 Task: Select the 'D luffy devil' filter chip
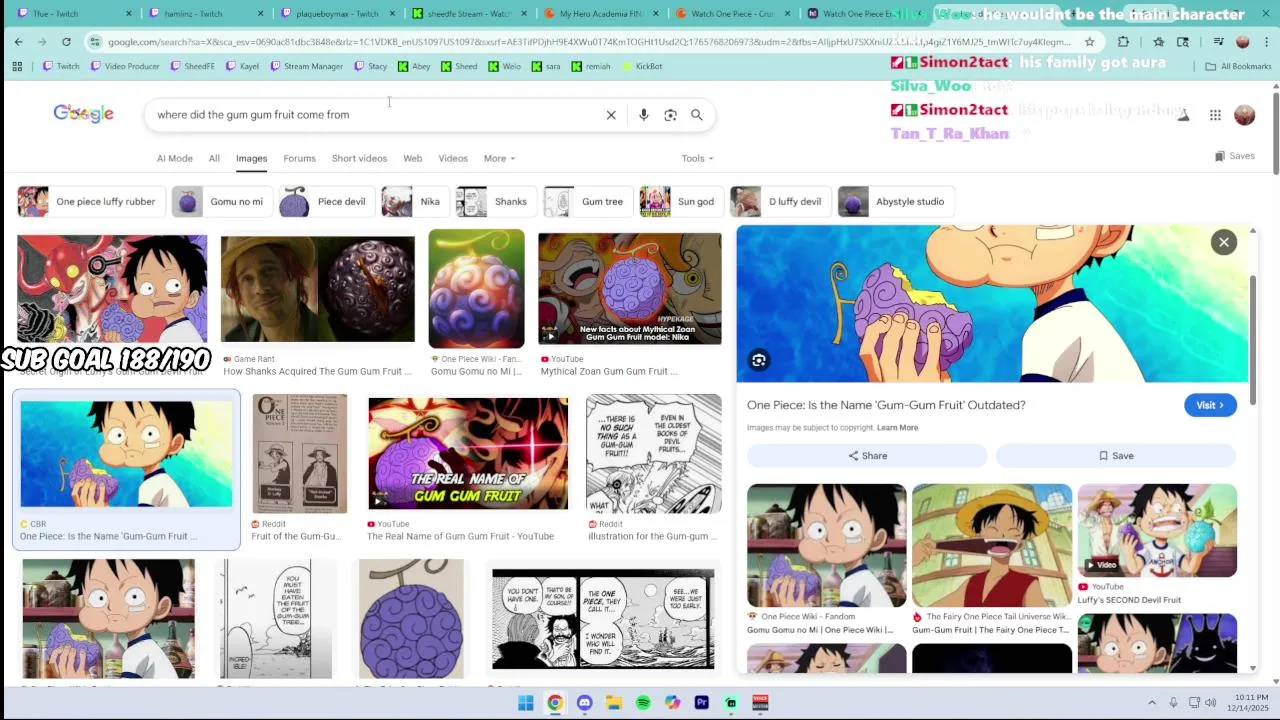click(x=780, y=201)
